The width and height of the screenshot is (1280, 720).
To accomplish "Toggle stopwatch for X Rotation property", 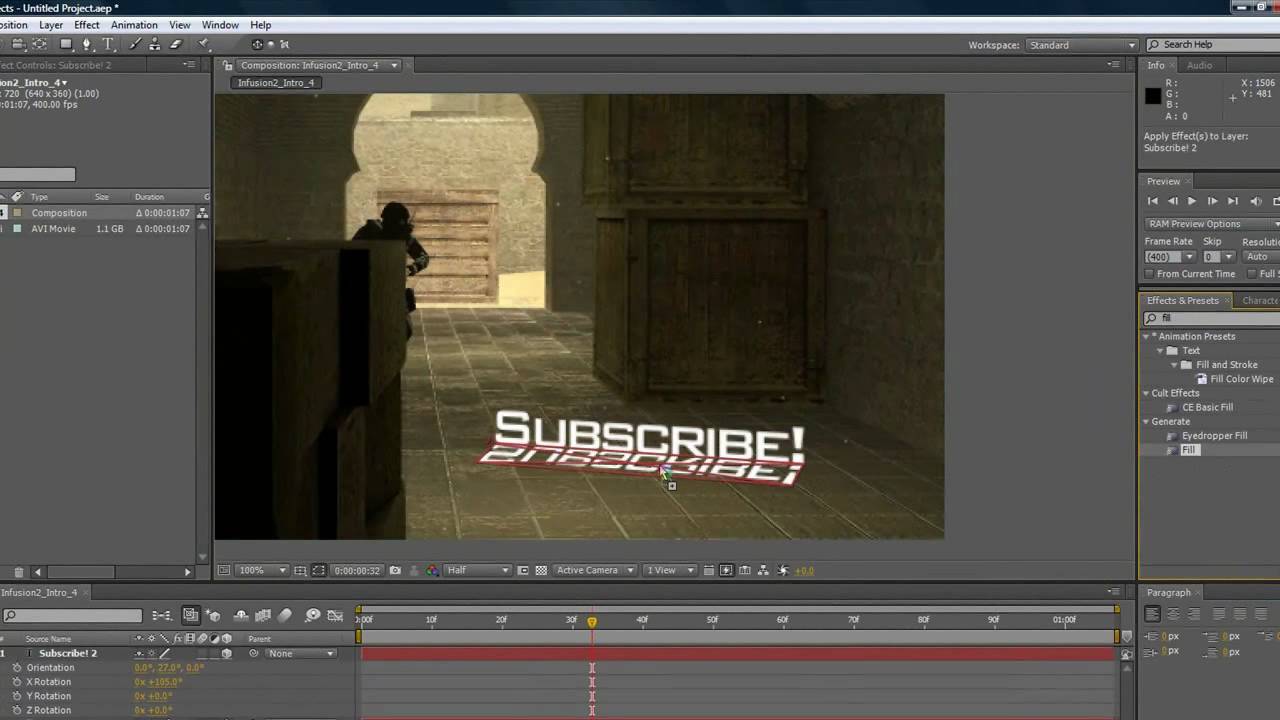I will click(17, 682).
